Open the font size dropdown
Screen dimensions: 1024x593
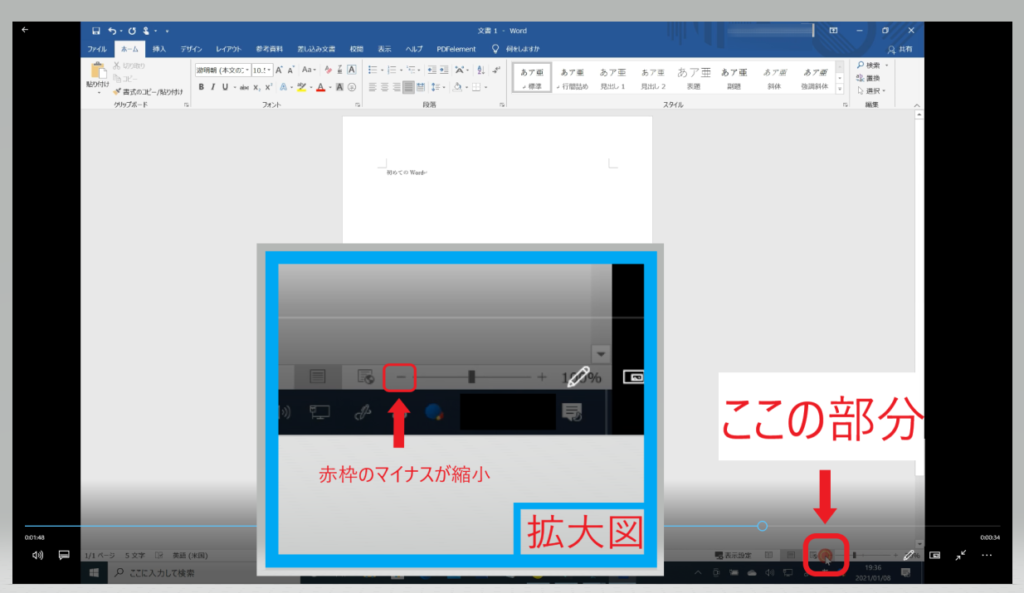262,70
